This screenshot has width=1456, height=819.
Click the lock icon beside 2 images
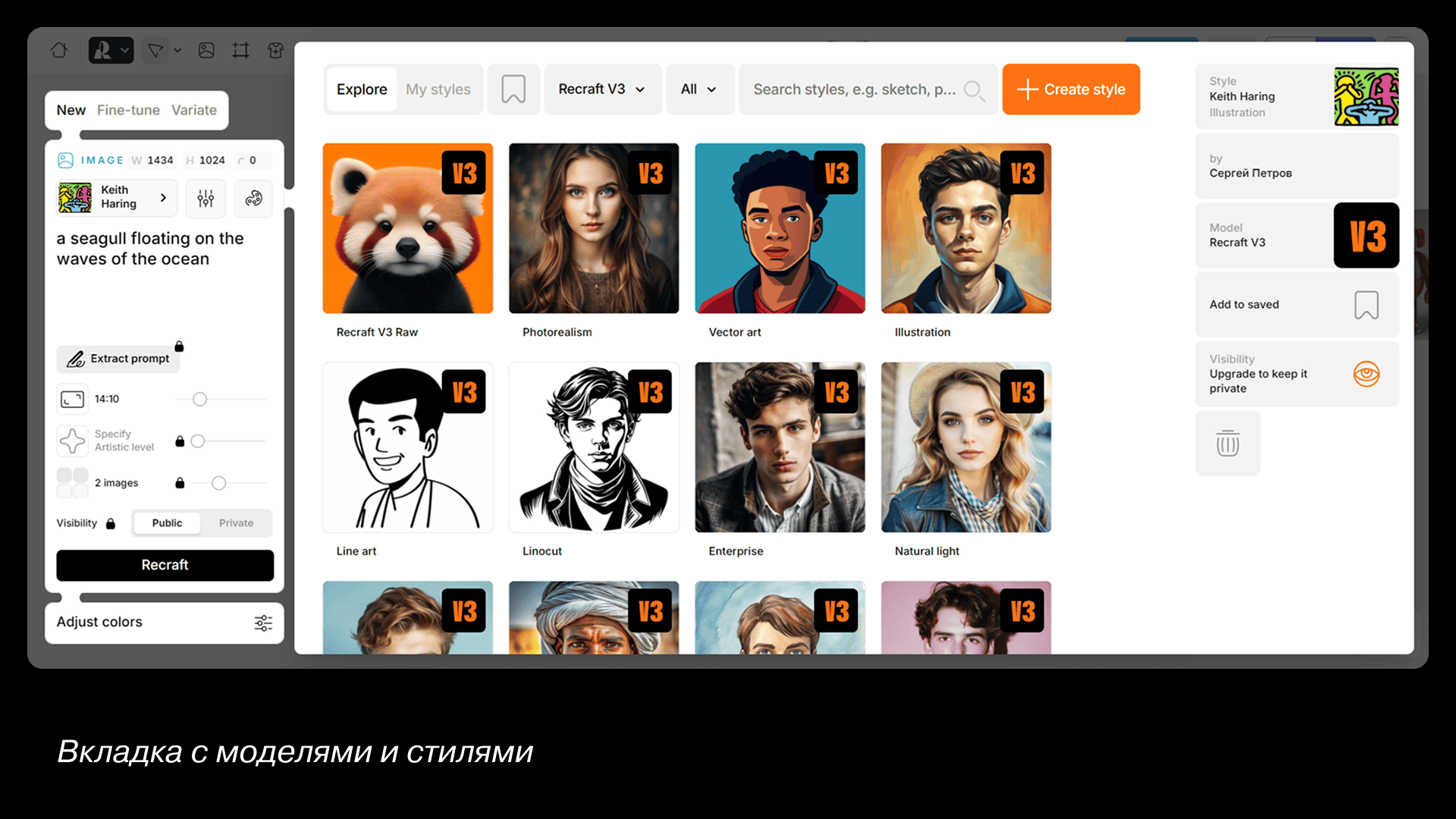[x=180, y=483]
